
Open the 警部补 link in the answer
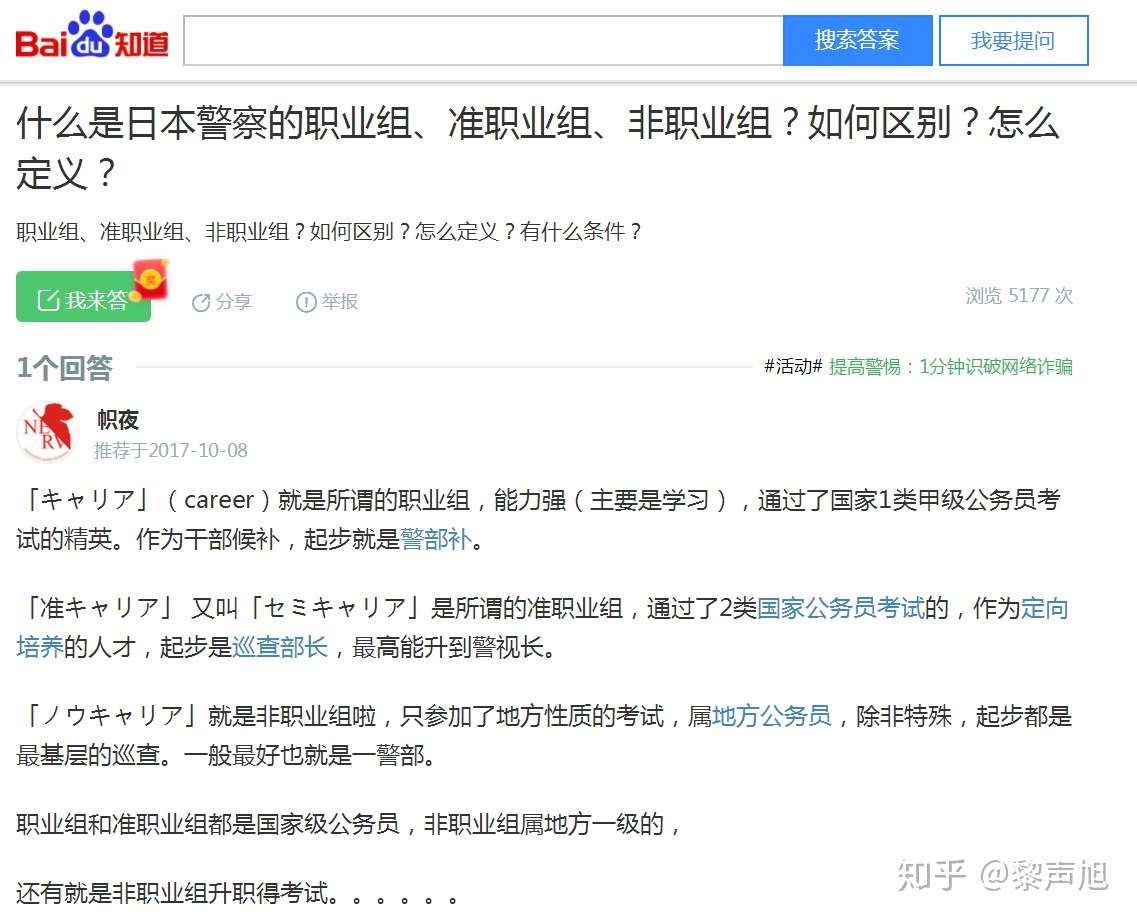pyautogui.click(x=436, y=539)
